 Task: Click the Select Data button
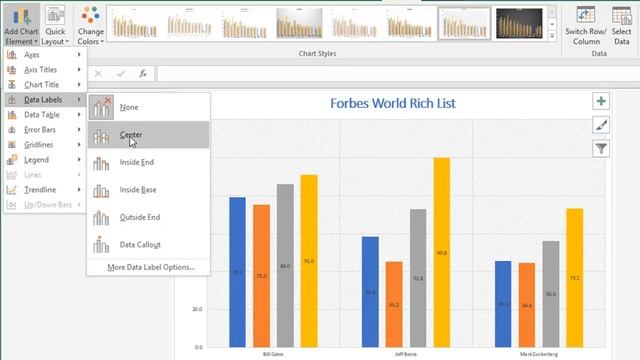[x=621, y=25]
